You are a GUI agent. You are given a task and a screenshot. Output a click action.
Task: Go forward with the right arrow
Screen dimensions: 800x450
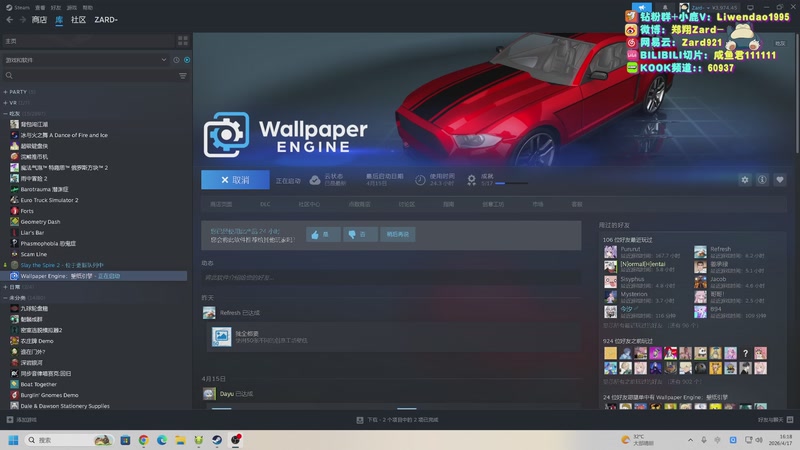tap(22, 19)
